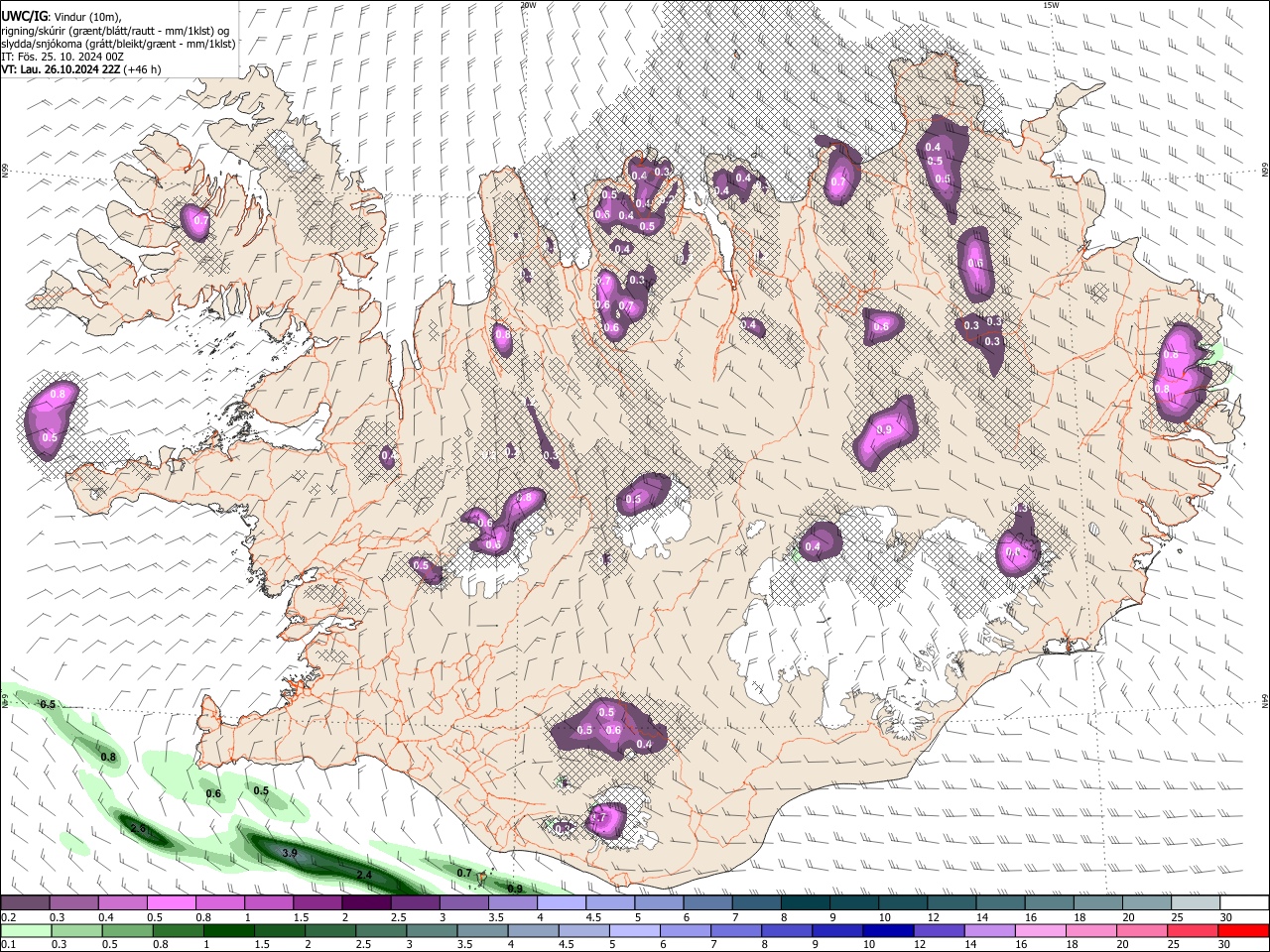
Task: Select bright magenta swatch between 0.5 and 0.8
Action: pyautogui.click(x=171, y=903)
